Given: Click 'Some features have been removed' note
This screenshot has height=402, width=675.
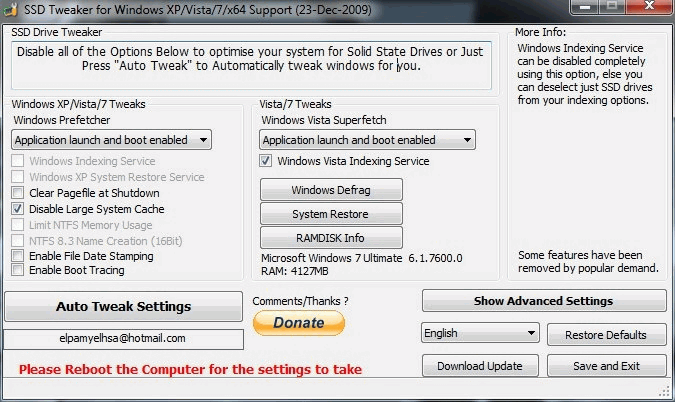Looking at the screenshot, I should [x=588, y=262].
